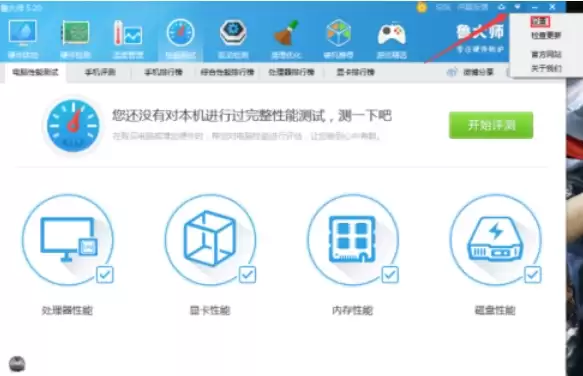Open the game controller icon in toolbar
The height and width of the screenshot is (376, 583).
(x=391, y=34)
